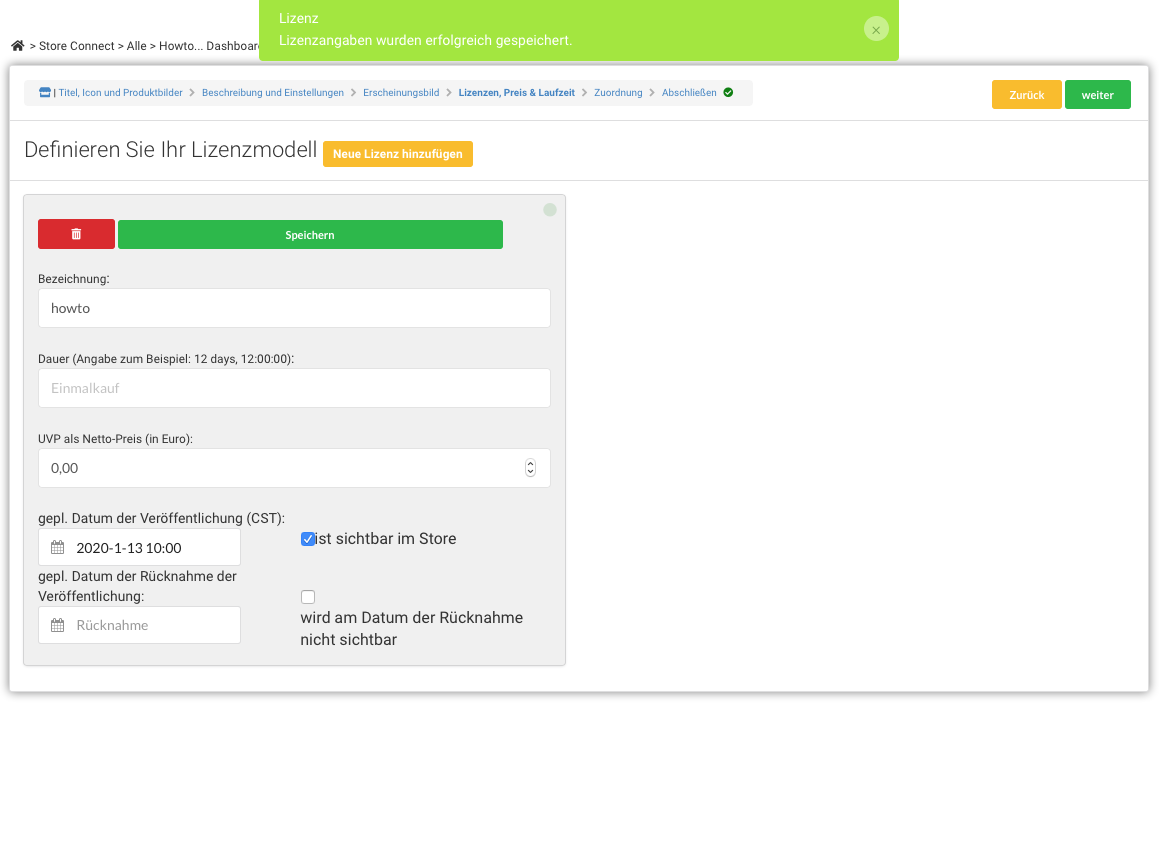Click the Speichern button

(x=310, y=235)
